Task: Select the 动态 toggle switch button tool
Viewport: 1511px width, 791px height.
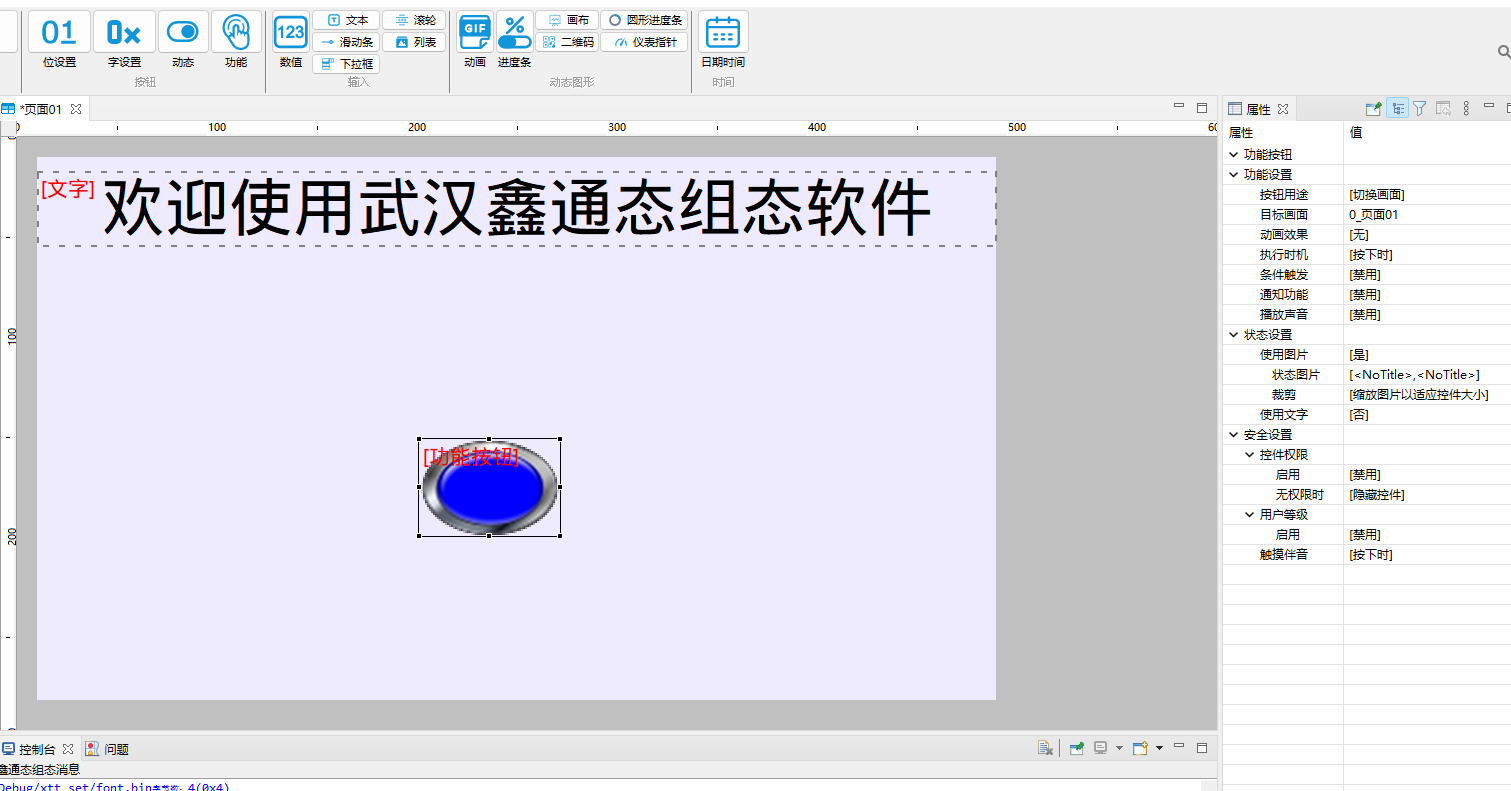Action: (183, 40)
